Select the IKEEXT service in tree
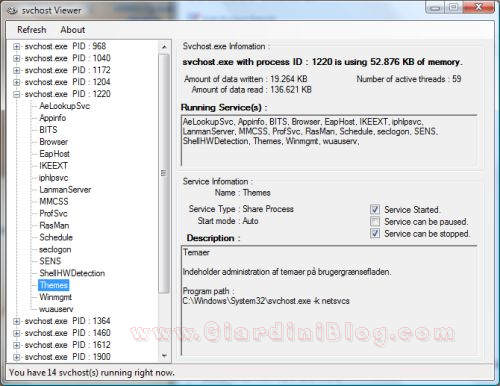The image size is (500, 386). coord(53,166)
